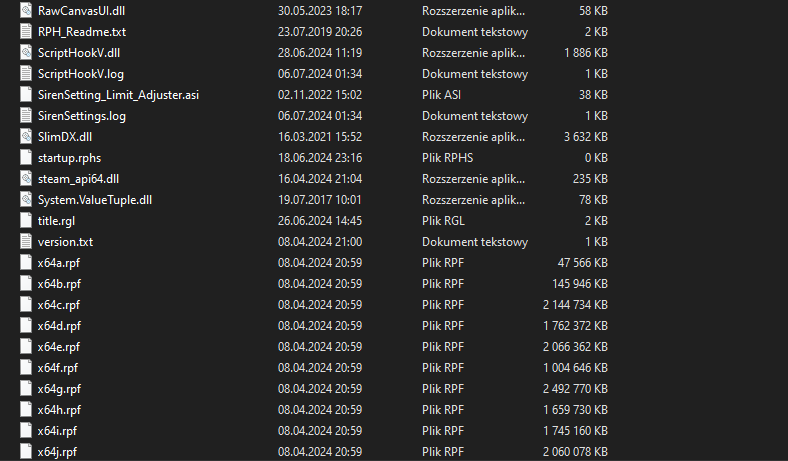Viewport: 788px width, 461px height.
Task: Click the SirenSettings.log file name
Action: (82, 115)
